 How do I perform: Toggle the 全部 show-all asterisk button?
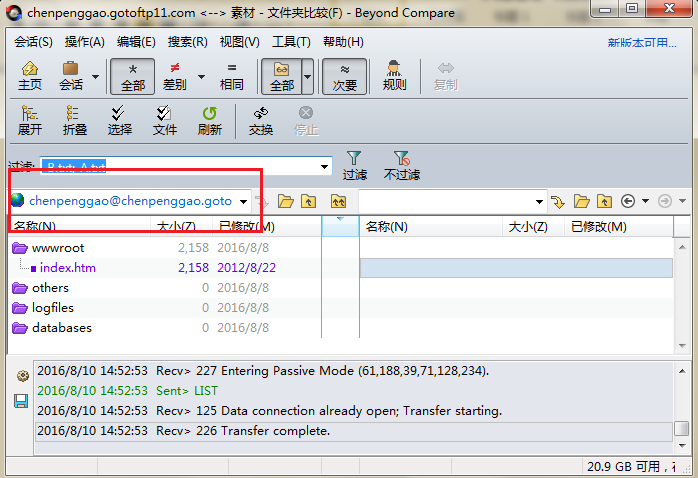(x=132, y=77)
